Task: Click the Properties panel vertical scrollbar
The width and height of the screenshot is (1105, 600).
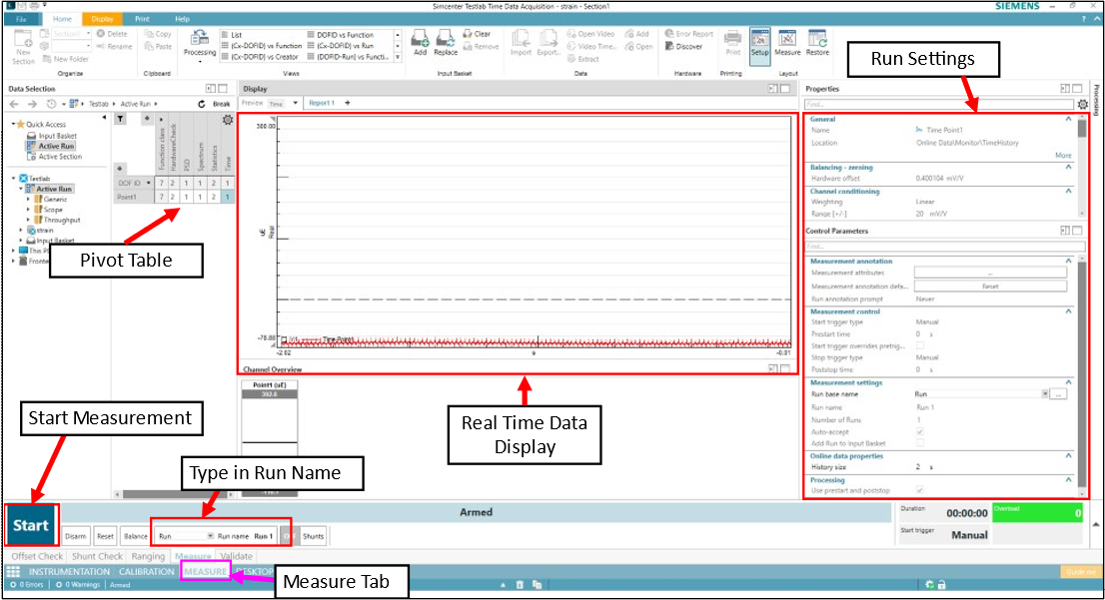Action: pyautogui.click(x=1082, y=166)
